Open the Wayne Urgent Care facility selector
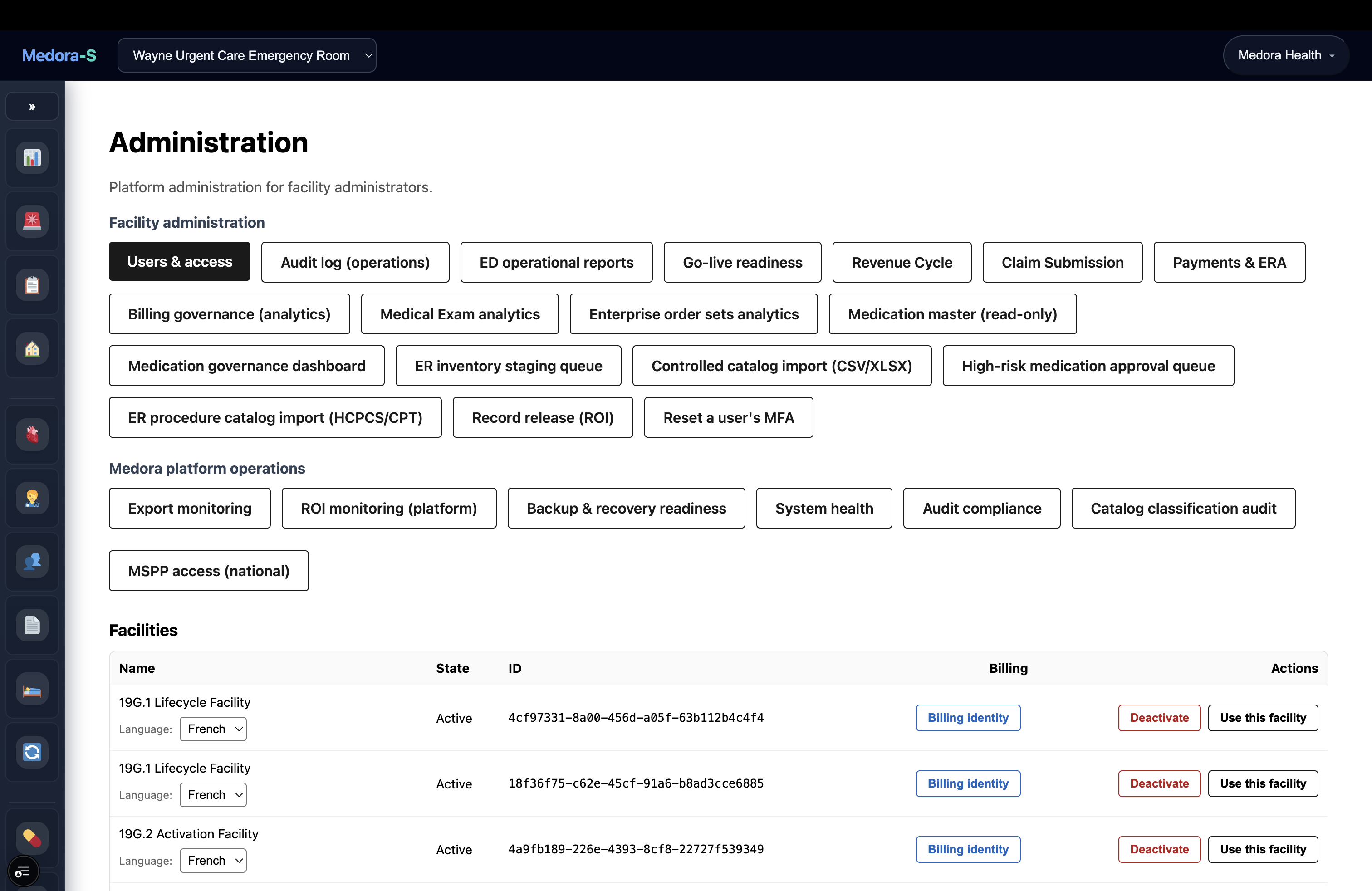1372x891 pixels. point(247,55)
